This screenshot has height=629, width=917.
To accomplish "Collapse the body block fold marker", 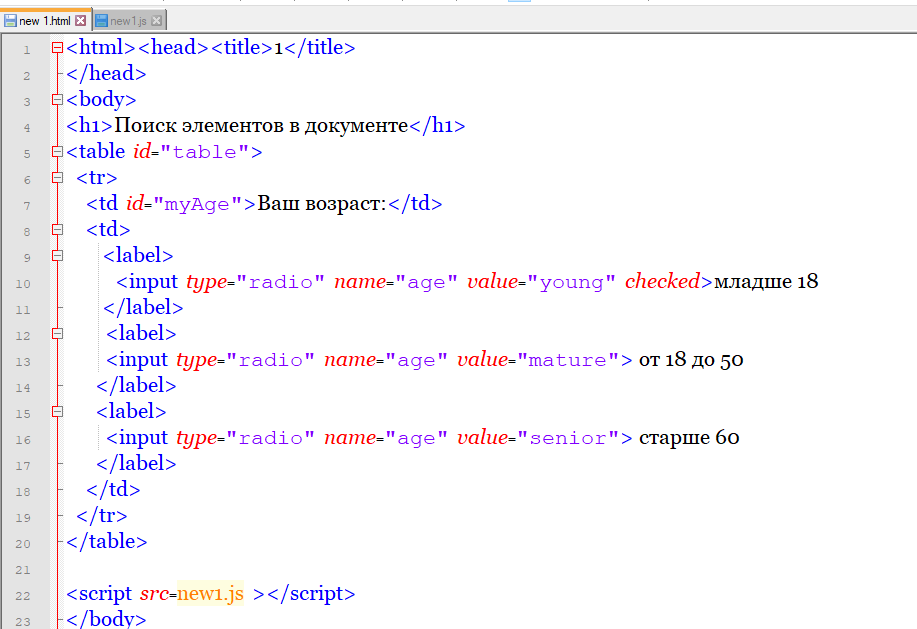I will point(57,100).
